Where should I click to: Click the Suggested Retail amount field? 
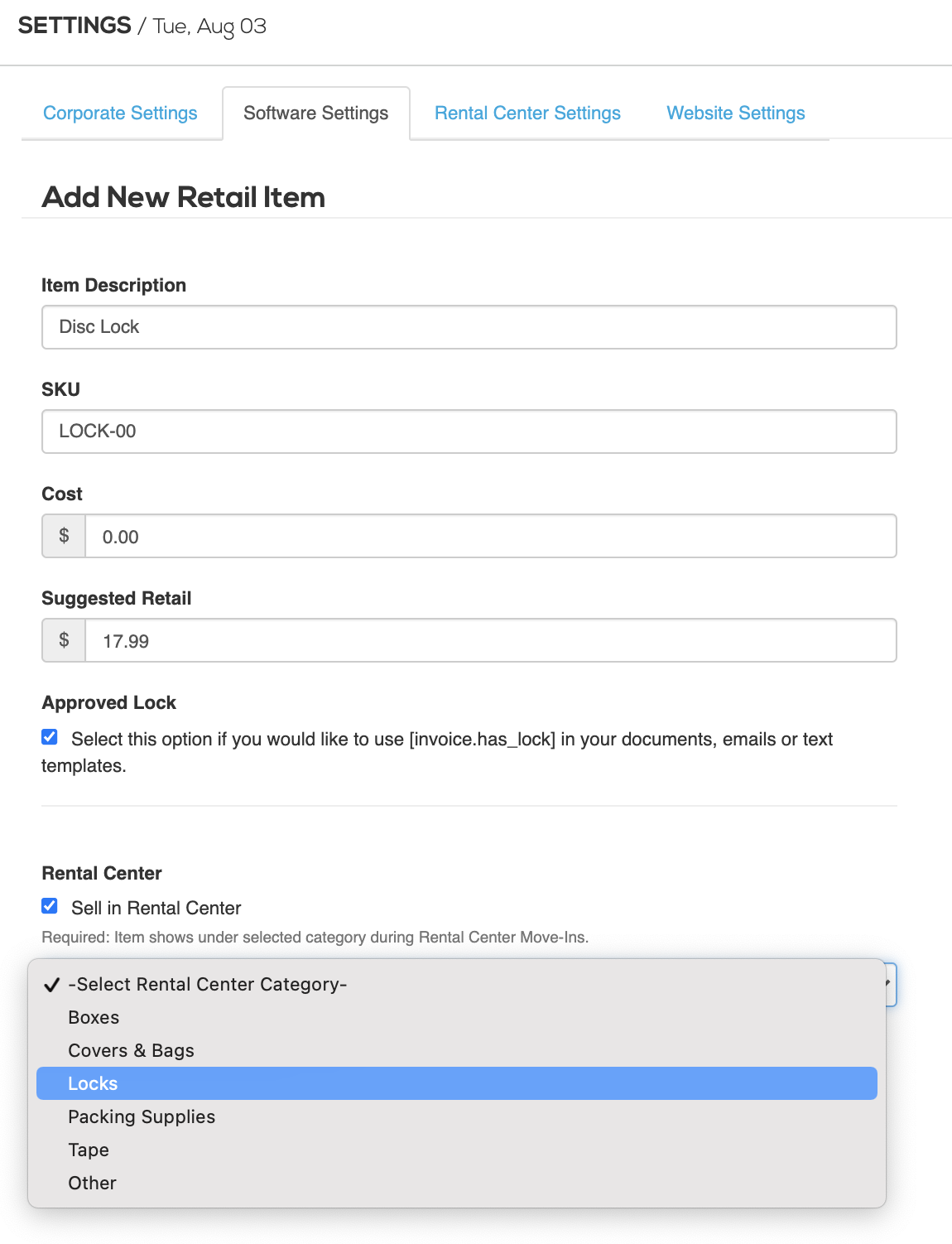491,640
